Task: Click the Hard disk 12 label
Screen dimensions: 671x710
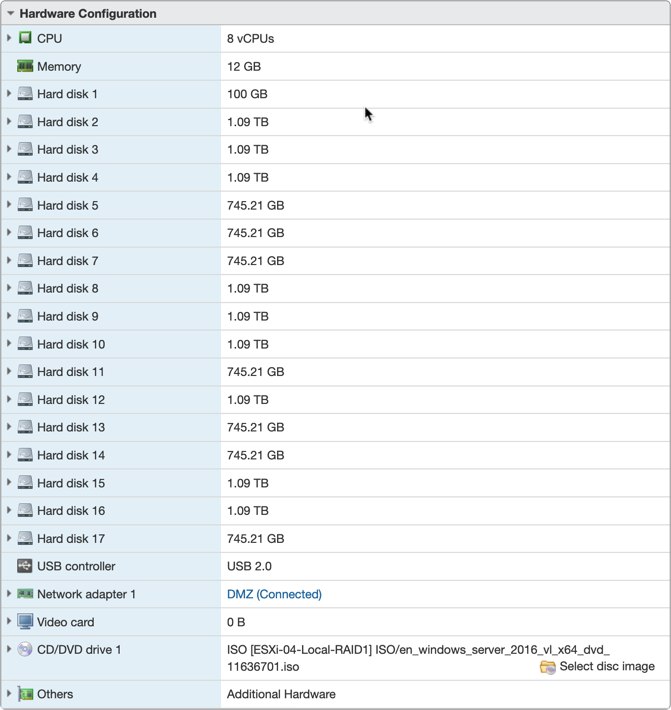Action: 71,400
